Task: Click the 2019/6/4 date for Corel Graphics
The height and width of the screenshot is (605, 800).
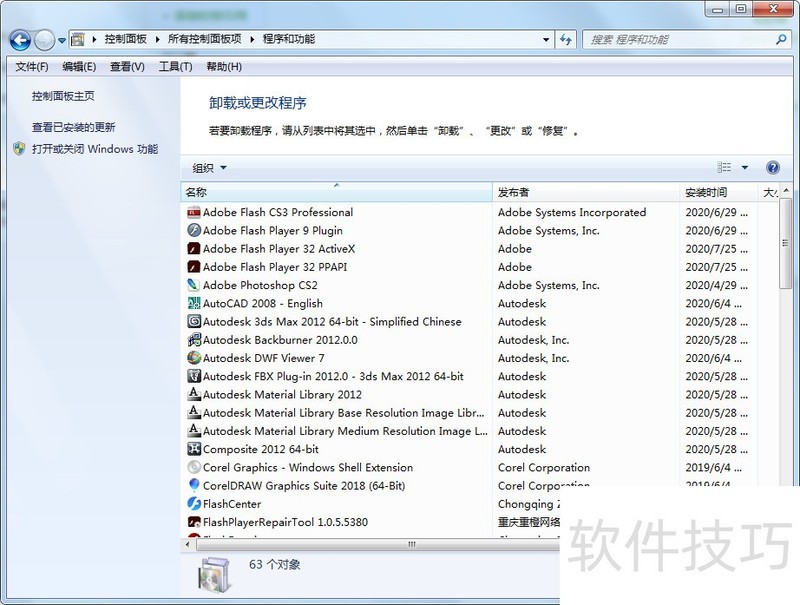Action: tap(713, 467)
